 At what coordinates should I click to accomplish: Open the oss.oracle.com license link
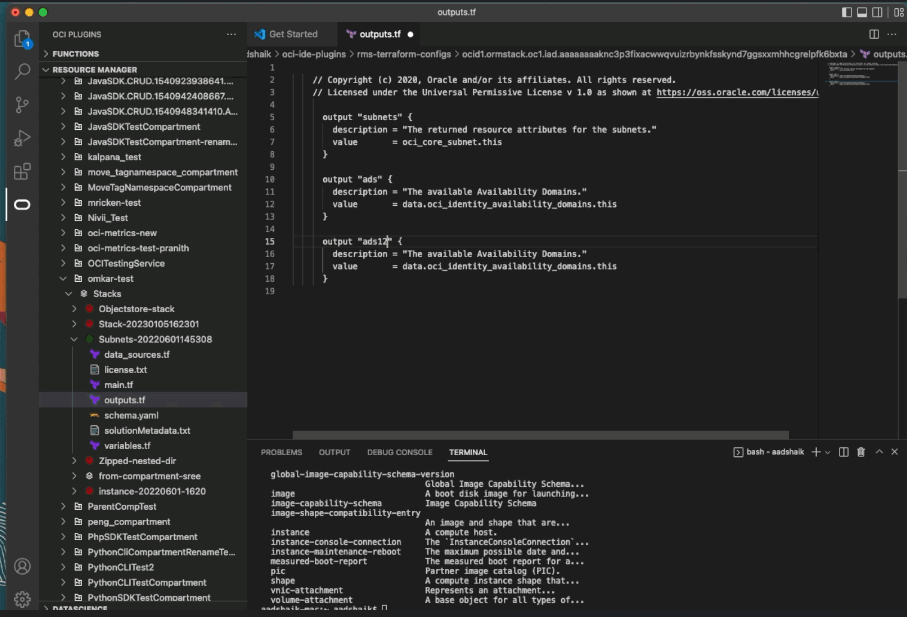[737, 92]
